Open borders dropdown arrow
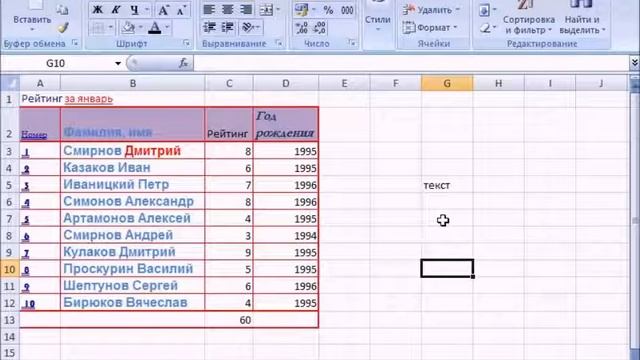640x360 pixels. coord(111,28)
